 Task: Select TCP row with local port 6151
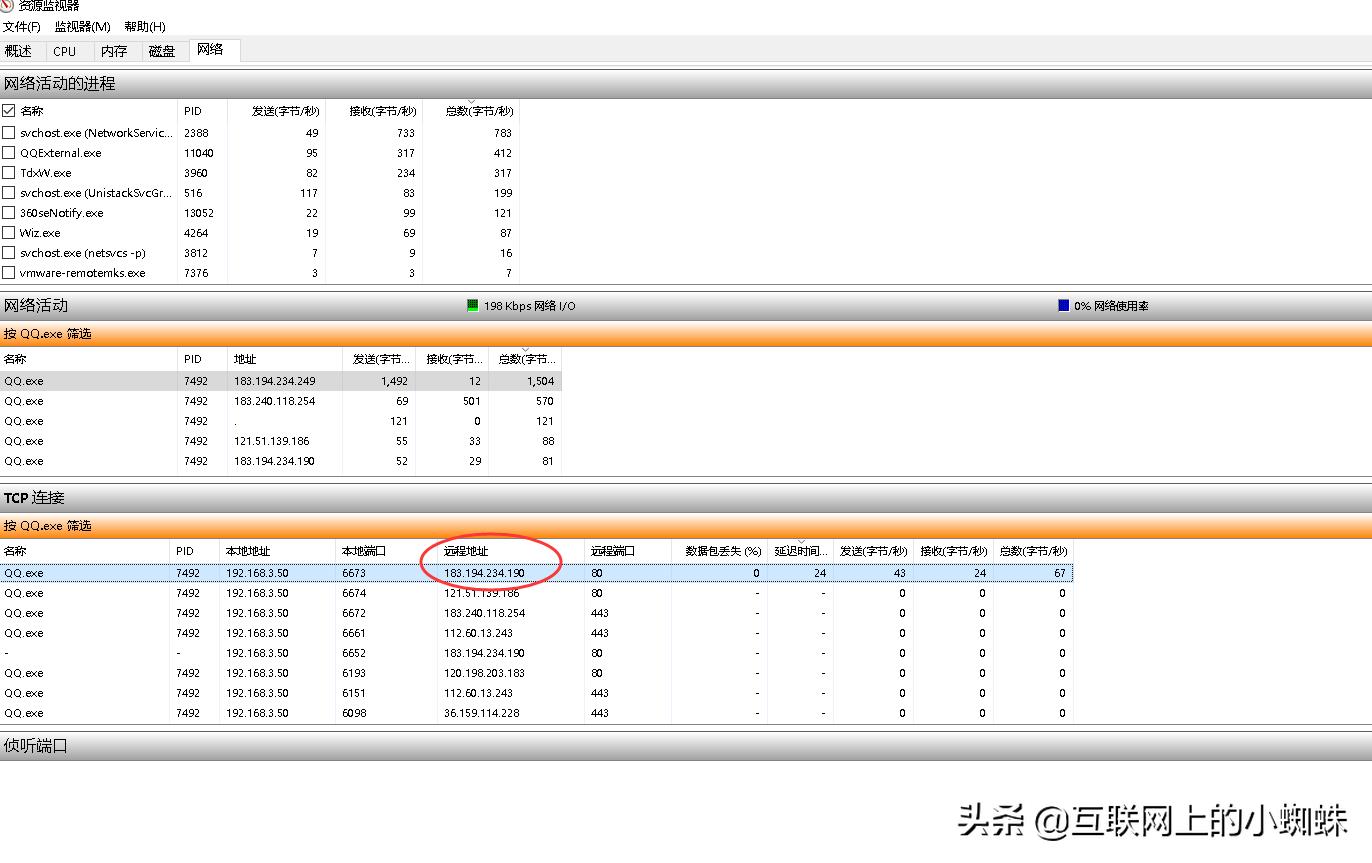537,693
